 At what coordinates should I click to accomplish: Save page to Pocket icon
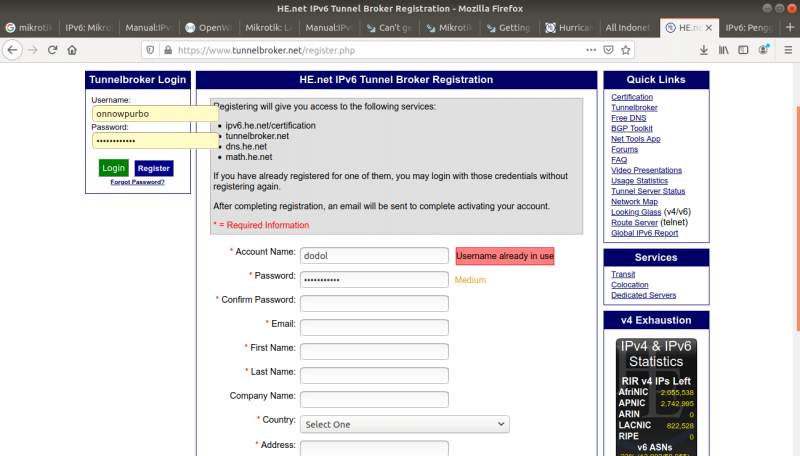coord(610,49)
